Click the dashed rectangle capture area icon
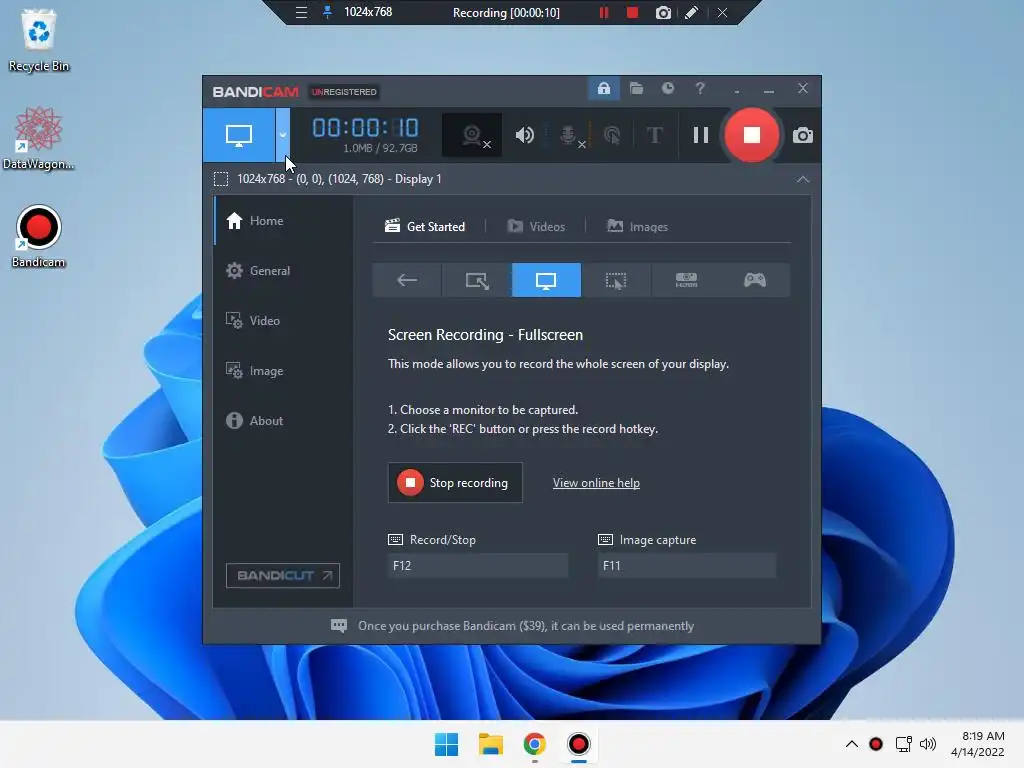Image resolution: width=1024 pixels, height=768 pixels. click(221, 179)
